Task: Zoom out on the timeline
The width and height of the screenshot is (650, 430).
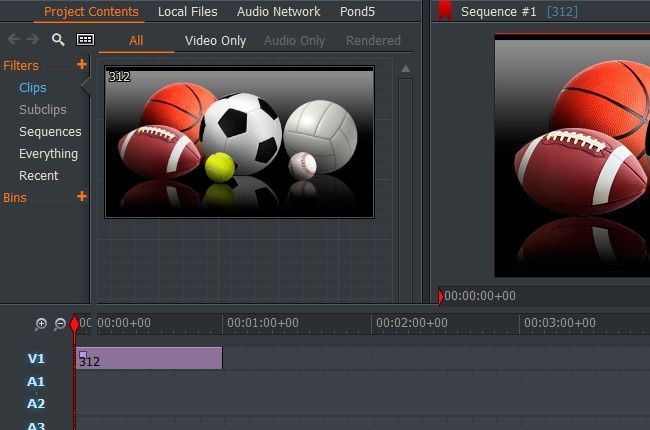Action: point(60,324)
